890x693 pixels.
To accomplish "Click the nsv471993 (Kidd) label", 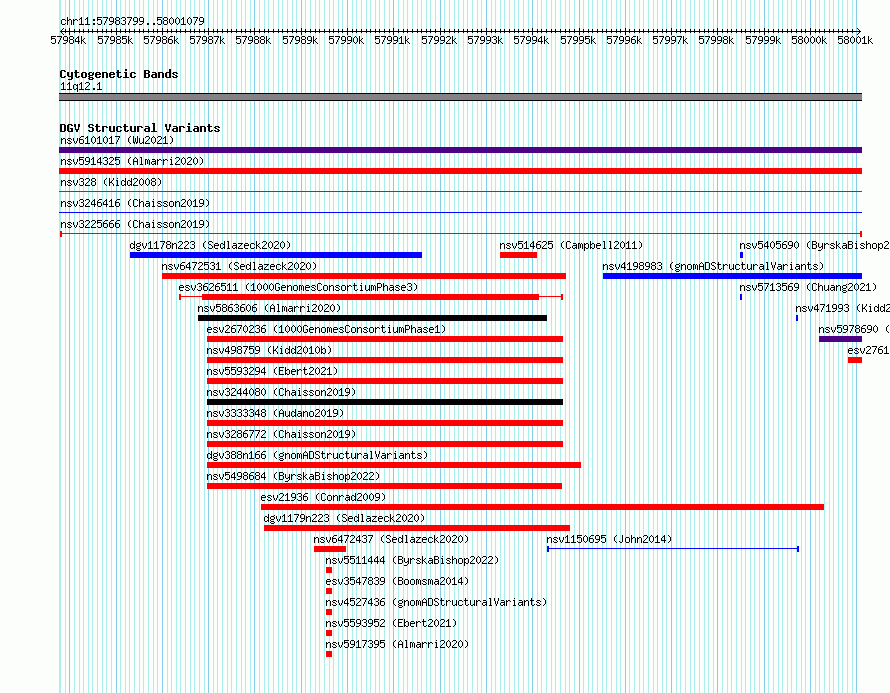I will (x=842, y=308).
